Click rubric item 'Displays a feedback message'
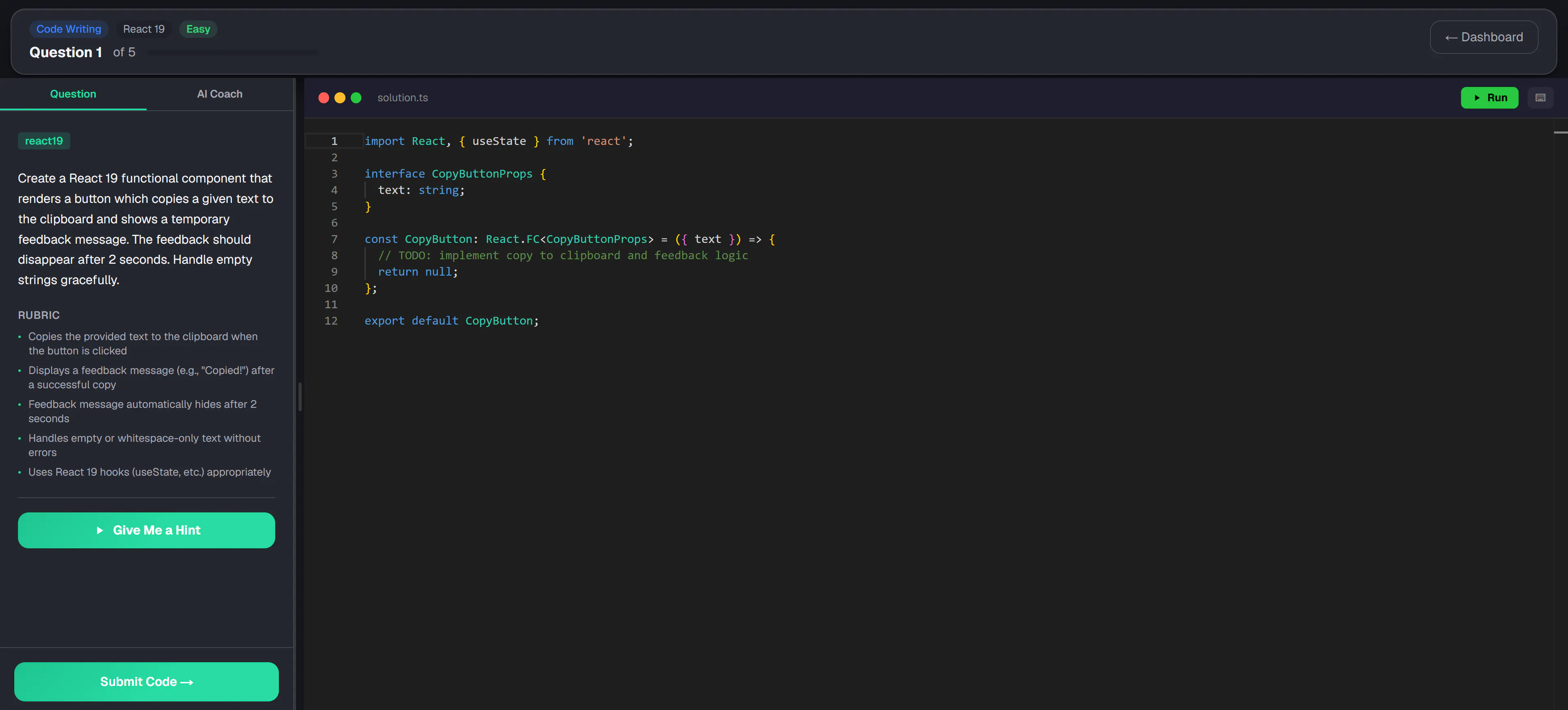1568x710 pixels. coord(151,377)
